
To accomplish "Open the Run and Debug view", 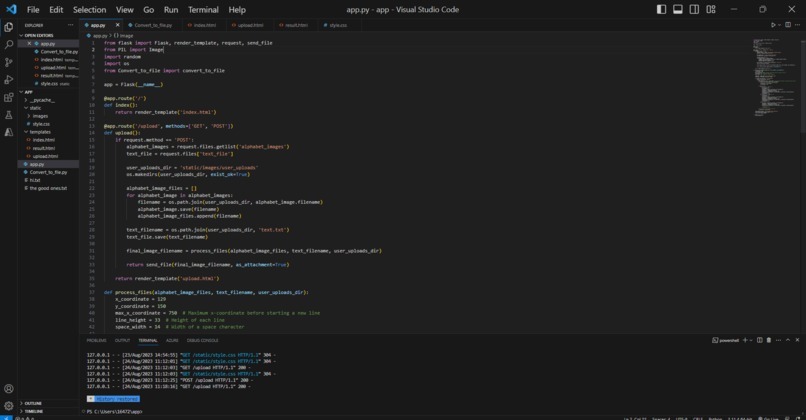I will 9,80.
